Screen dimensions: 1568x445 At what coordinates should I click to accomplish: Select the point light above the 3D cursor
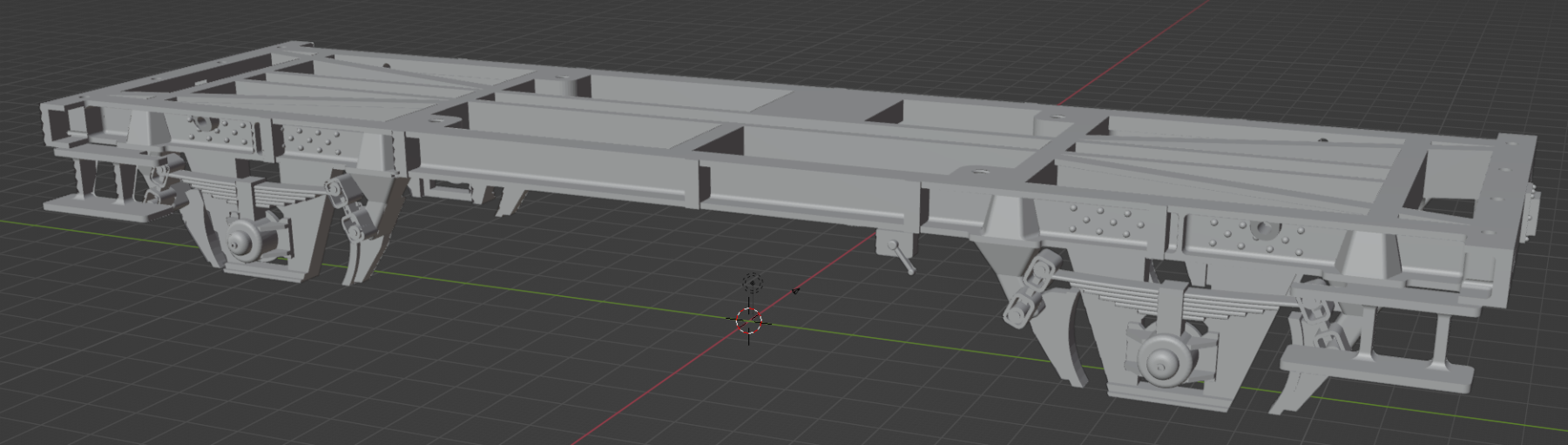point(752,282)
